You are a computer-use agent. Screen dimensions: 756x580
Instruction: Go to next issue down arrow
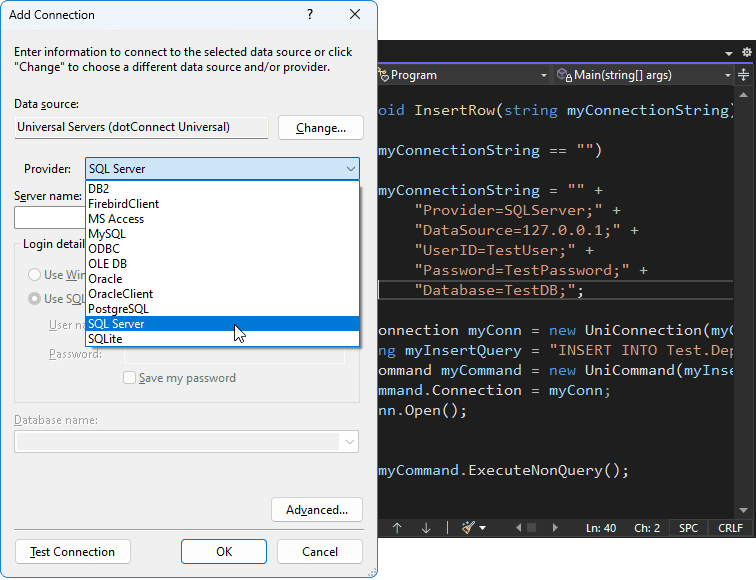(x=426, y=528)
